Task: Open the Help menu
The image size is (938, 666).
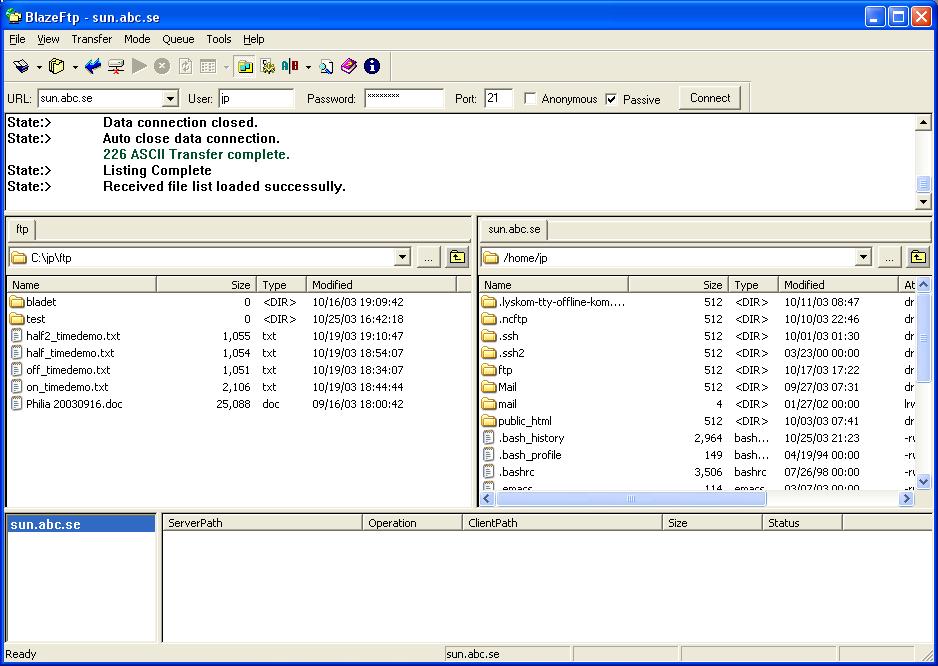Action: pos(254,39)
